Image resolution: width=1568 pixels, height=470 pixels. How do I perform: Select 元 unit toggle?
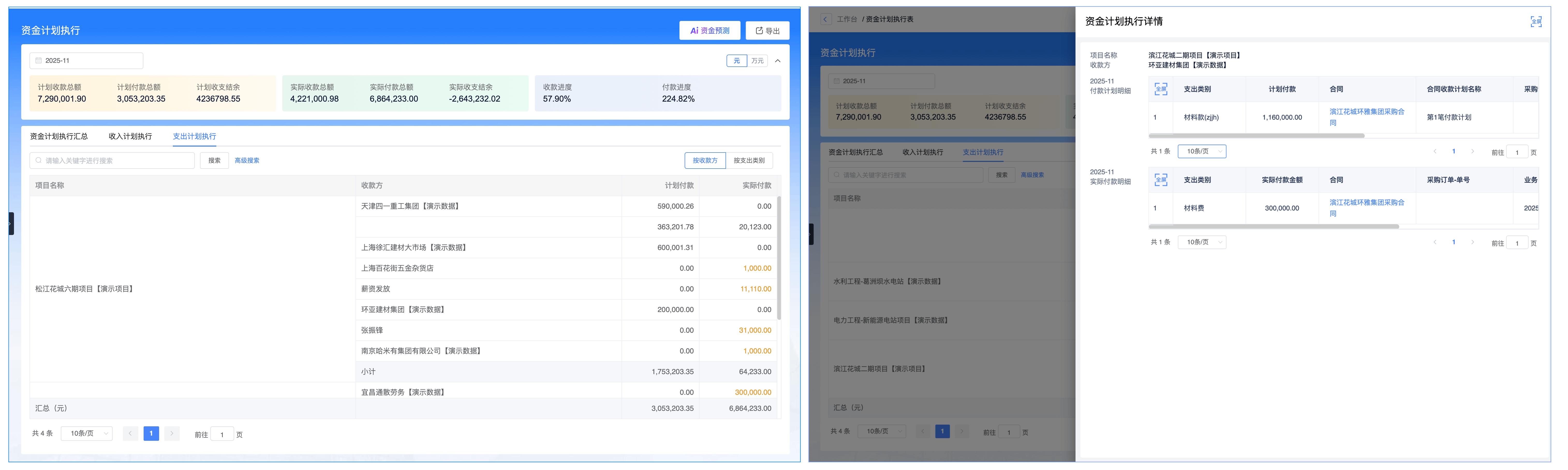[737, 61]
